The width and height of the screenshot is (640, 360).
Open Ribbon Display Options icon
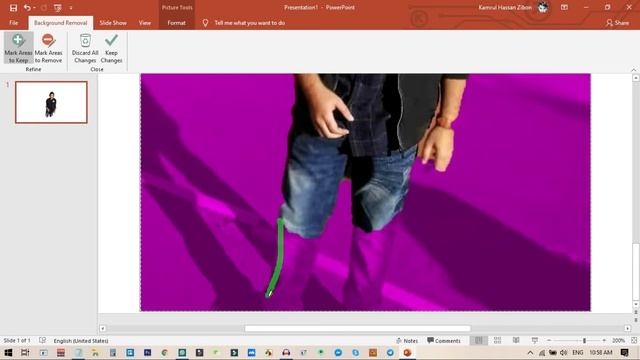(564, 7)
